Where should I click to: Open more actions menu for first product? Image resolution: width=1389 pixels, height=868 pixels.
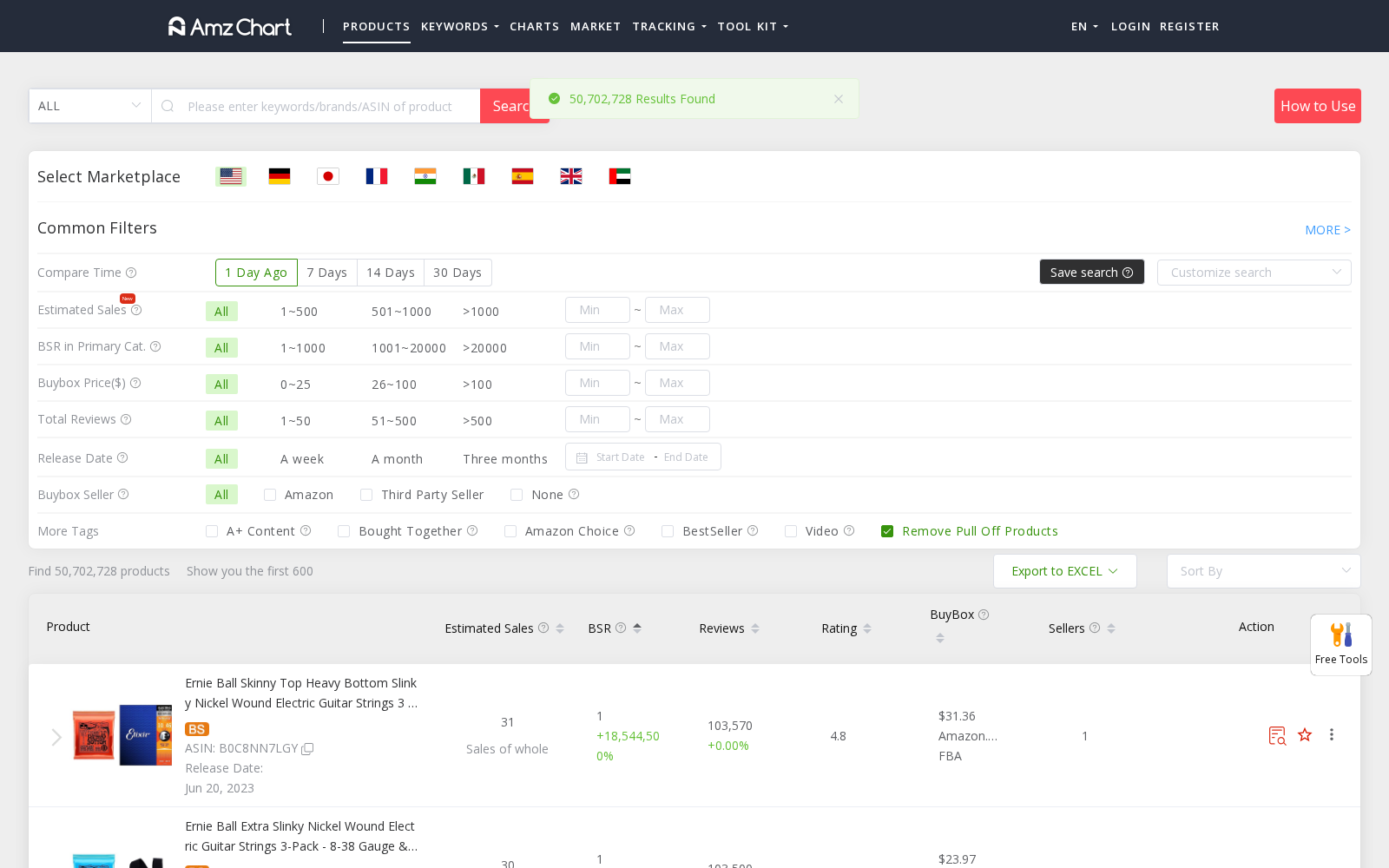pos(1332,735)
